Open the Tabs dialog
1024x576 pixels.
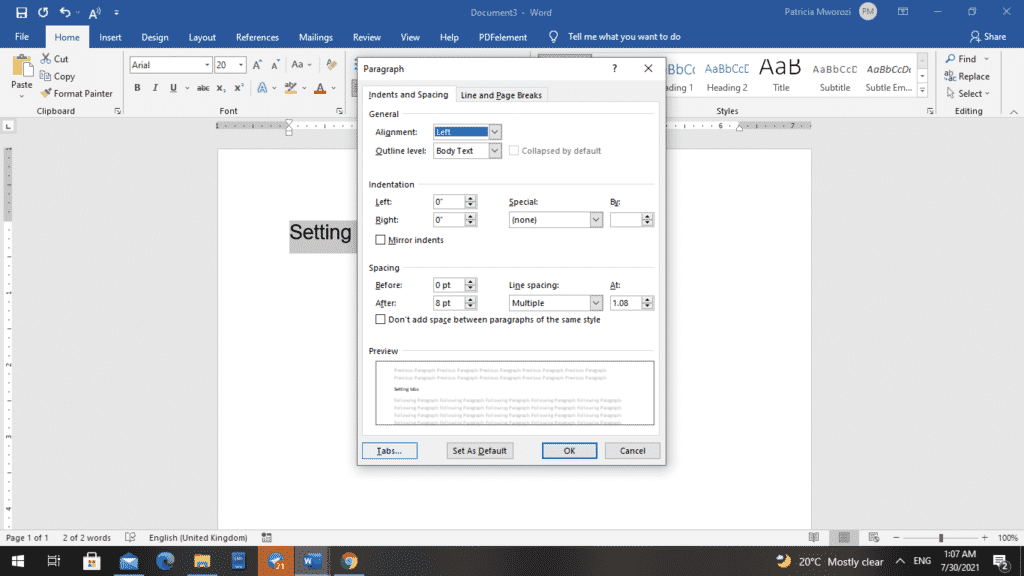[389, 450]
